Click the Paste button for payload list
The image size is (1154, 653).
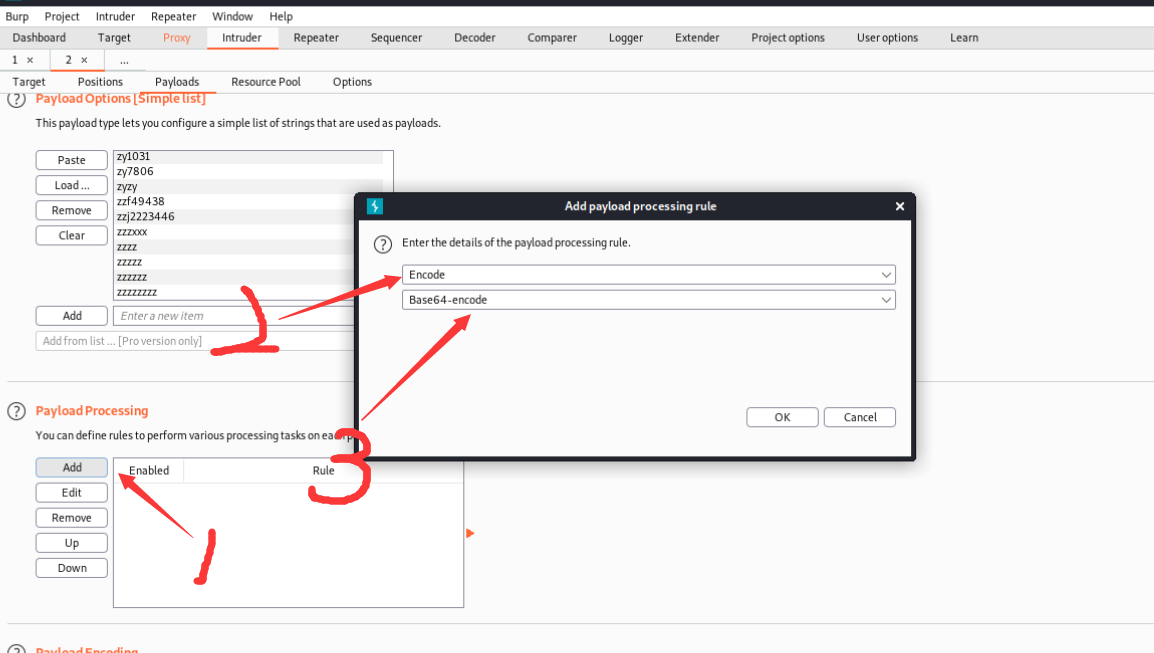(71, 160)
